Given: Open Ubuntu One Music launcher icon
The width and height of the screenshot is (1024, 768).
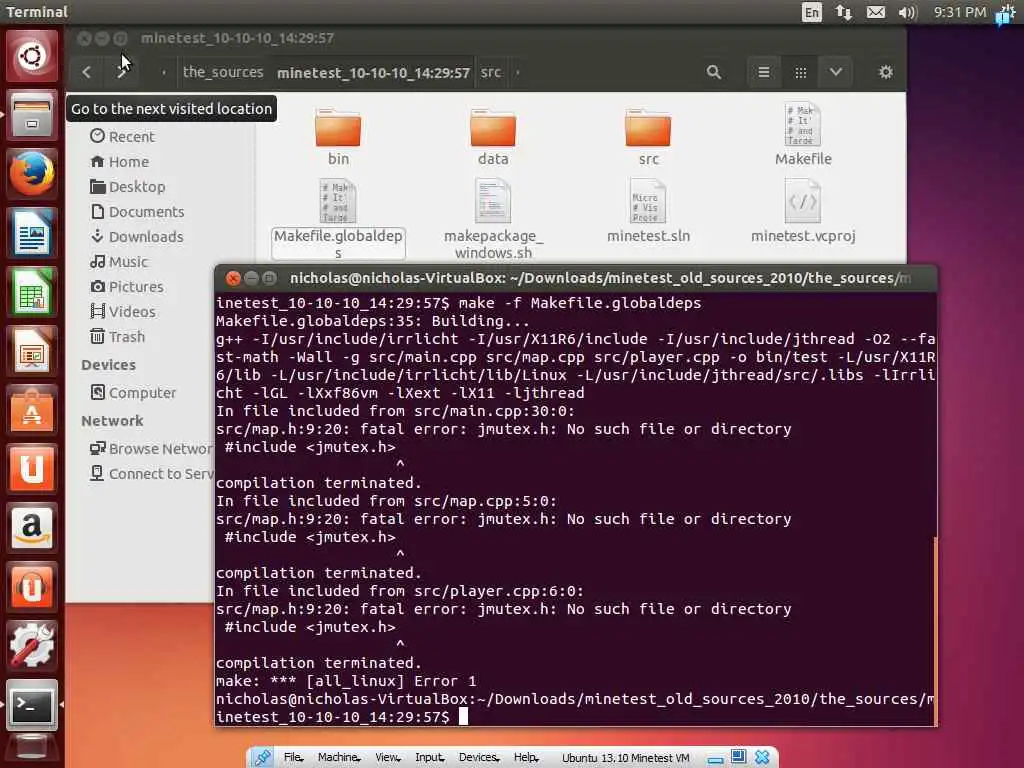Looking at the screenshot, I should [31, 586].
